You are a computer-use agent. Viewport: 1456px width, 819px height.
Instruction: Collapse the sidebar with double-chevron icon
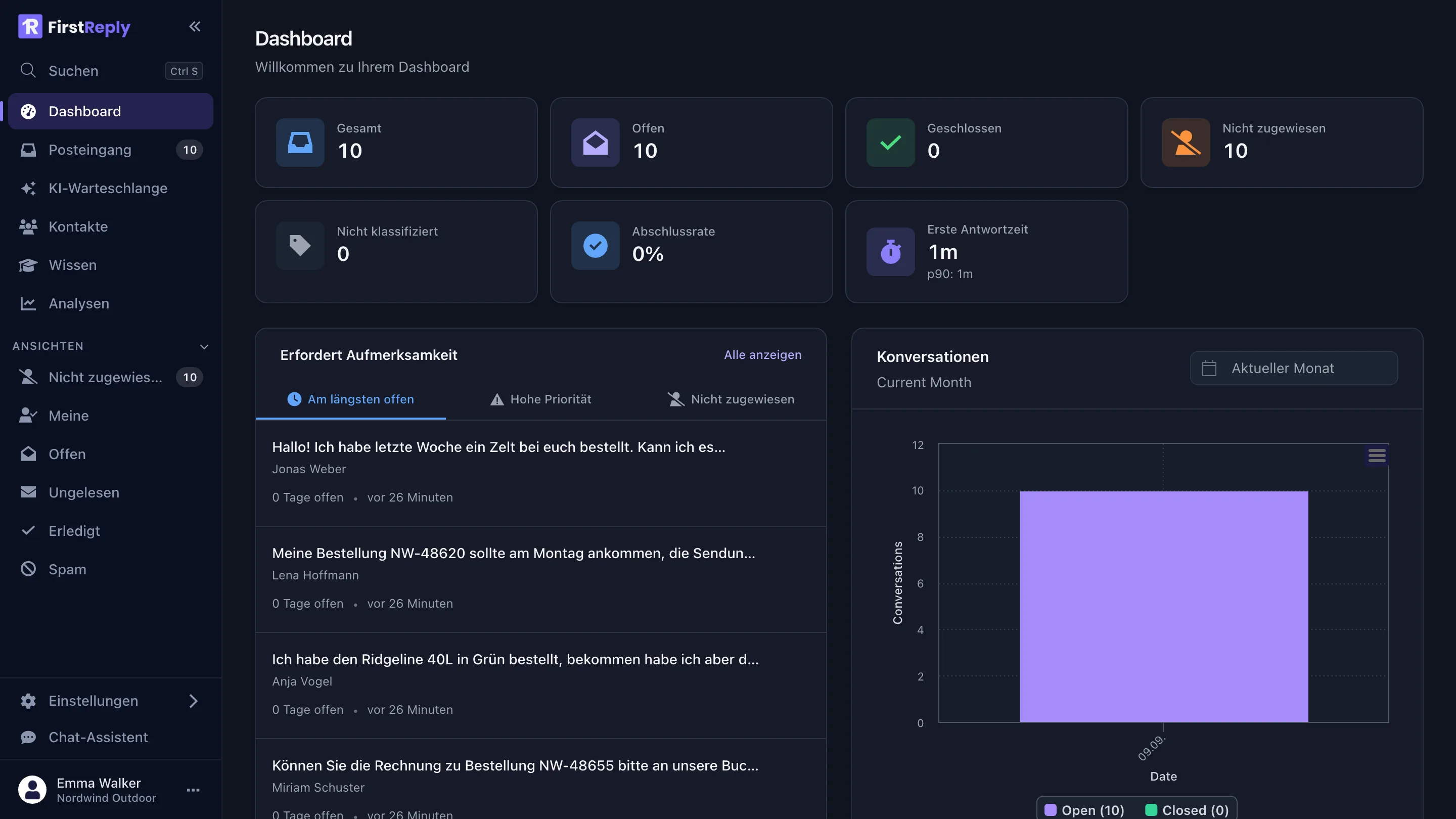pyautogui.click(x=195, y=27)
